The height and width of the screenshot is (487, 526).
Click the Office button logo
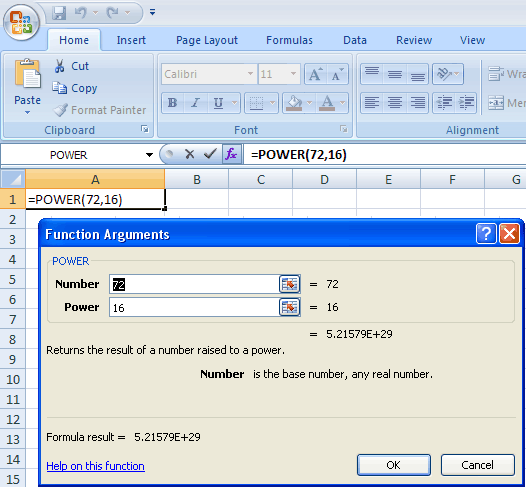[21, 23]
